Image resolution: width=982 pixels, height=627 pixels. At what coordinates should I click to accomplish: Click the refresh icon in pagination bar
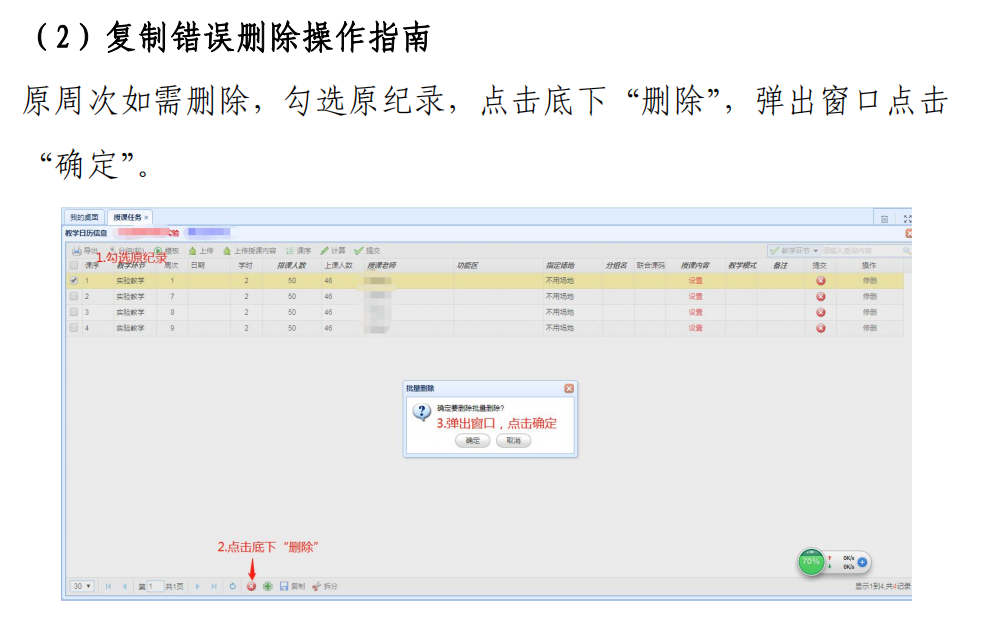(x=232, y=586)
